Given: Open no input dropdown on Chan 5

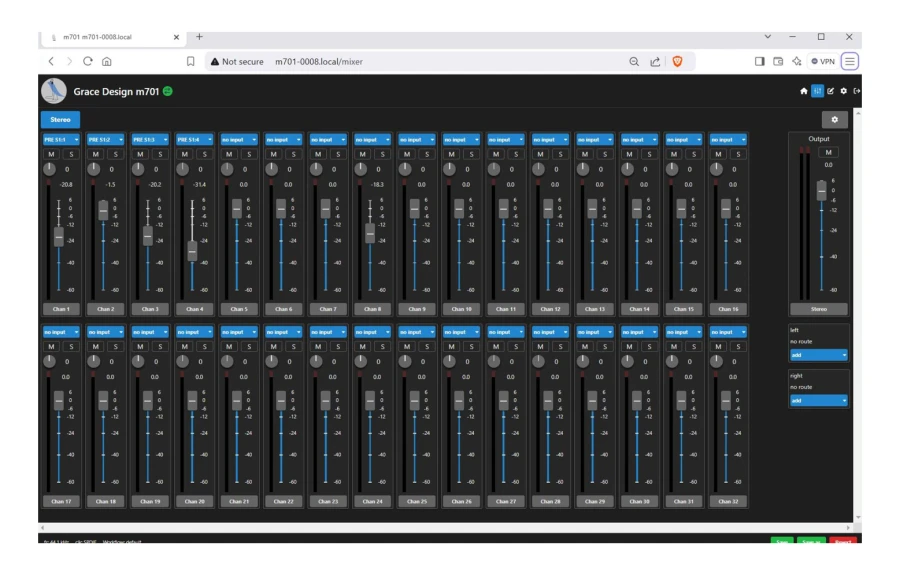Looking at the screenshot, I should click(x=239, y=139).
